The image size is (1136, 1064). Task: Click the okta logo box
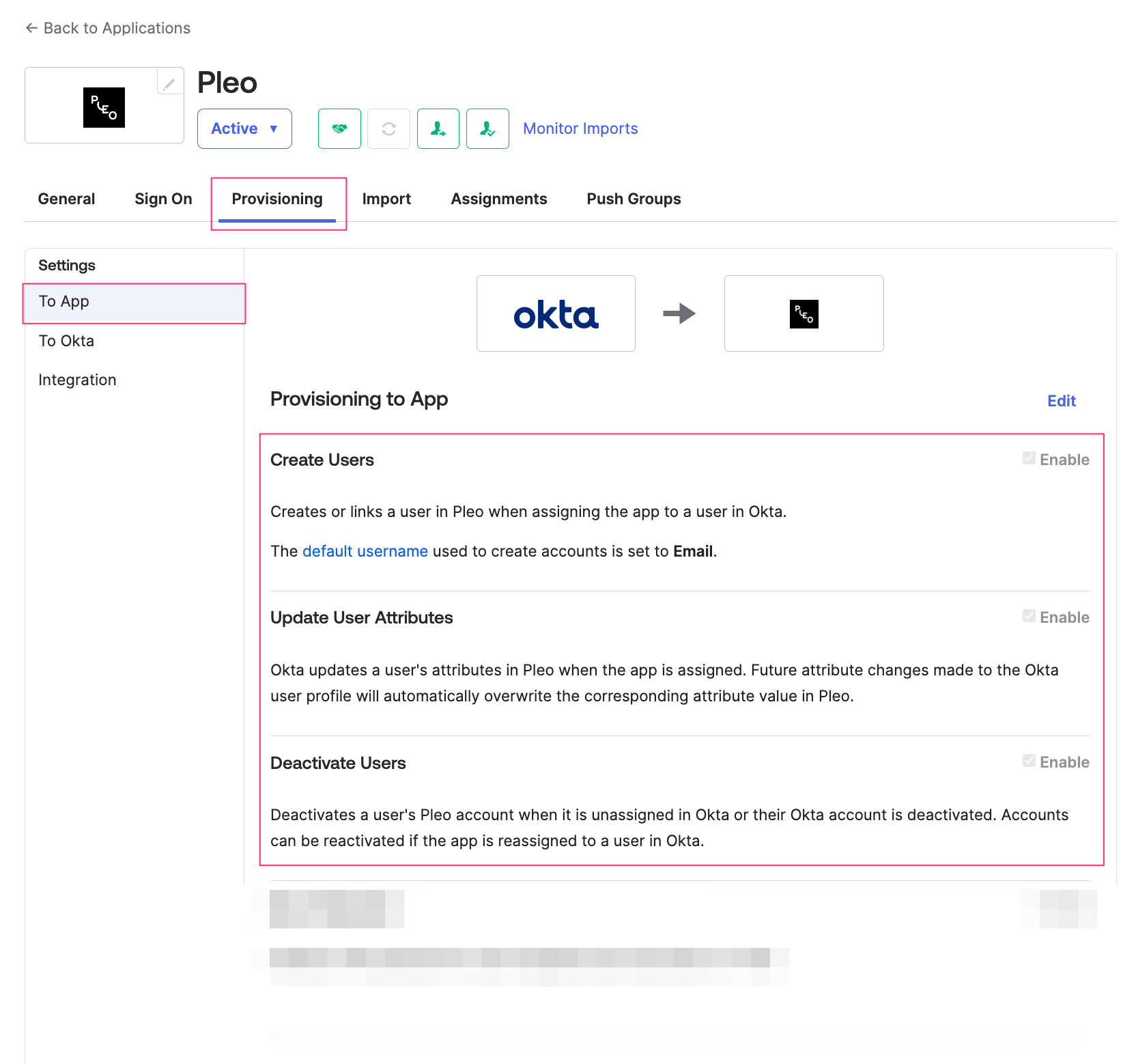tap(556, 313)
